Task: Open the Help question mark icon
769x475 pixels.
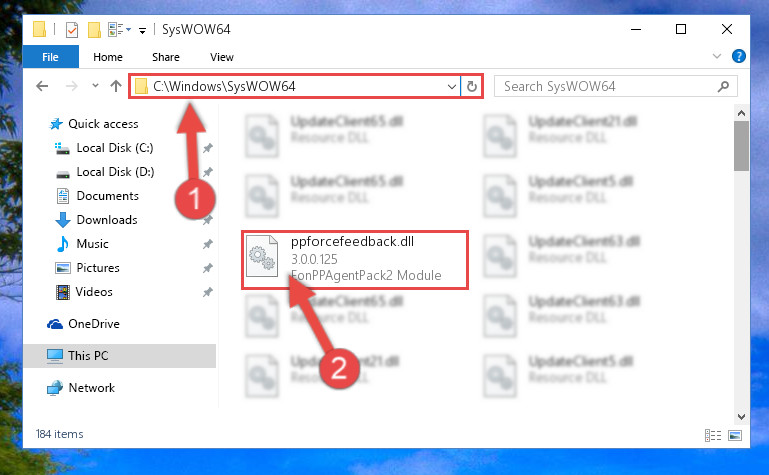Action: point(739,56)
